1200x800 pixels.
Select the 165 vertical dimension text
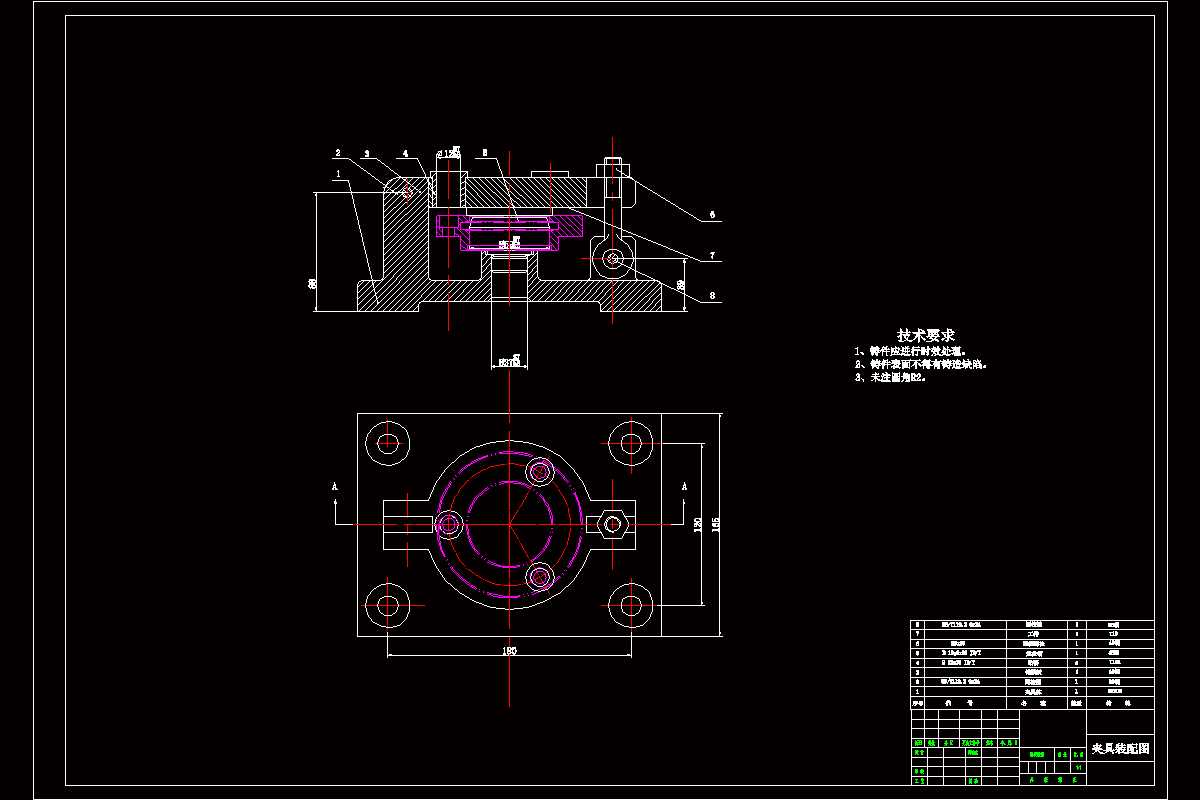(x=716, y=524)
